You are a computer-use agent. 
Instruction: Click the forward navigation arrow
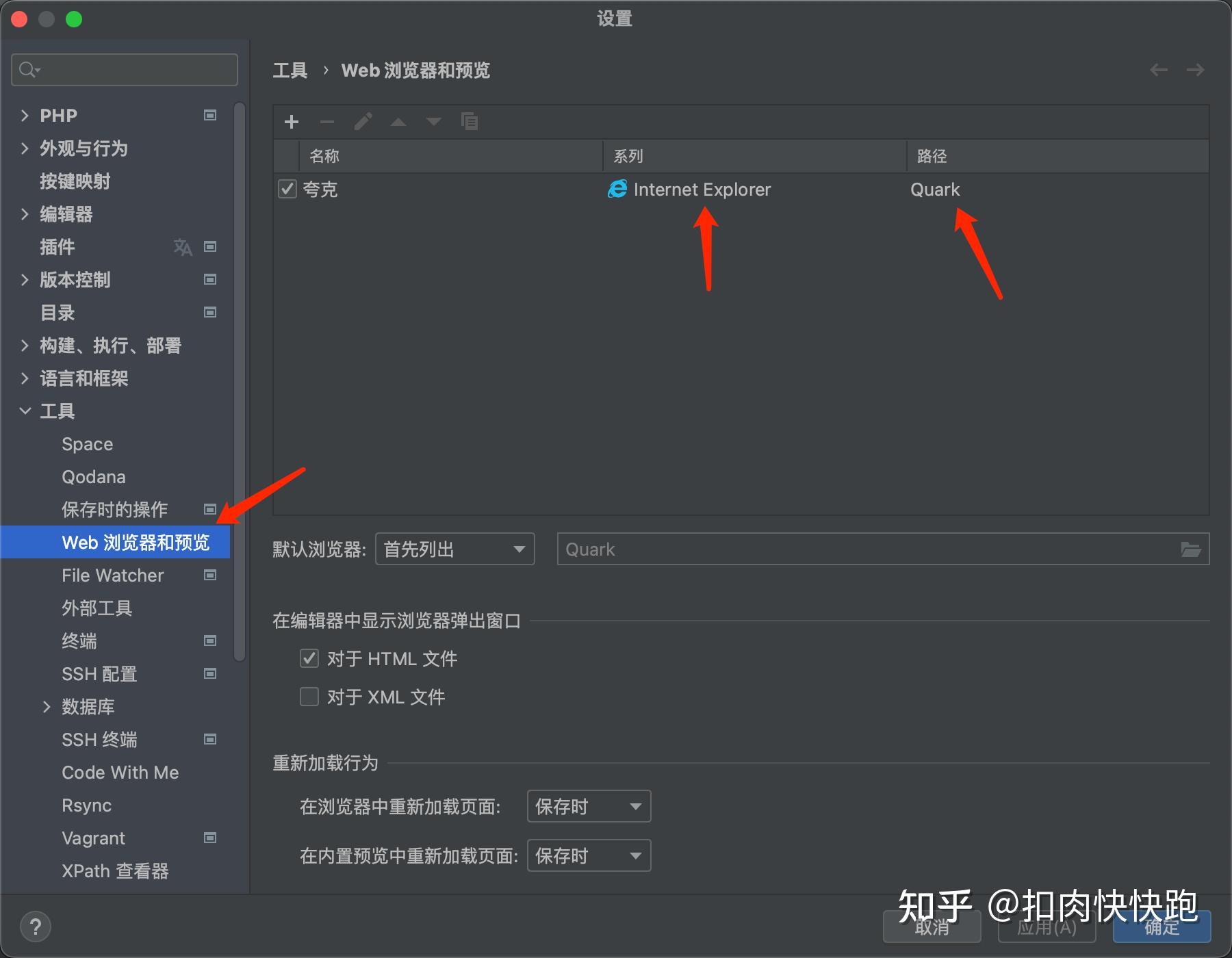coord(1196,70)
